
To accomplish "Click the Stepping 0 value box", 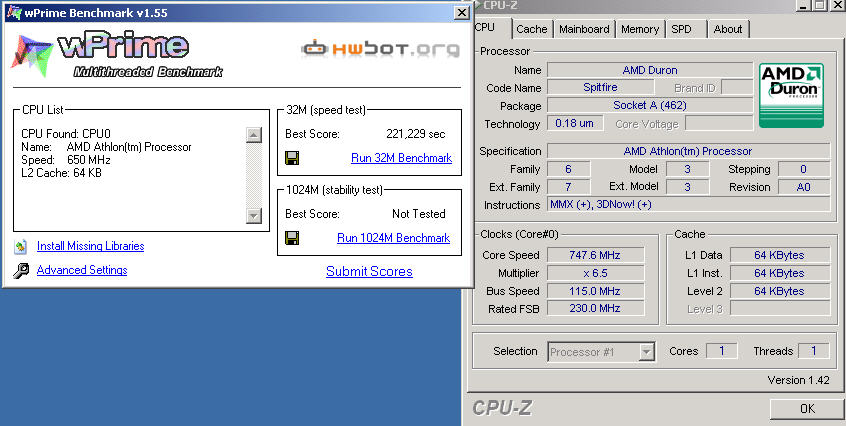I will 804,169.
